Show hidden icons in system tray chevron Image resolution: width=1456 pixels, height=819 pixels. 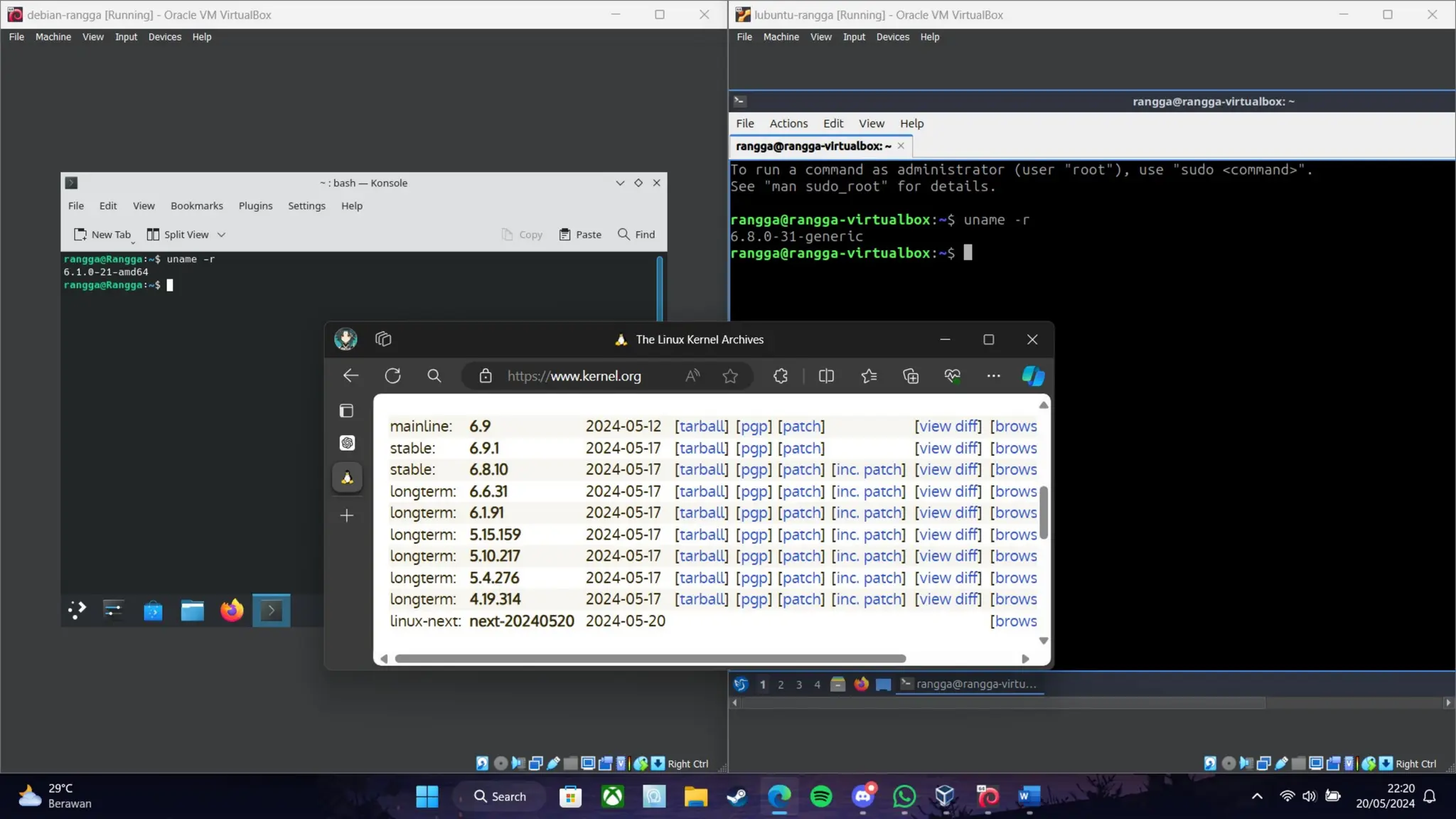pyautogui.click(x=1257, y=796)
